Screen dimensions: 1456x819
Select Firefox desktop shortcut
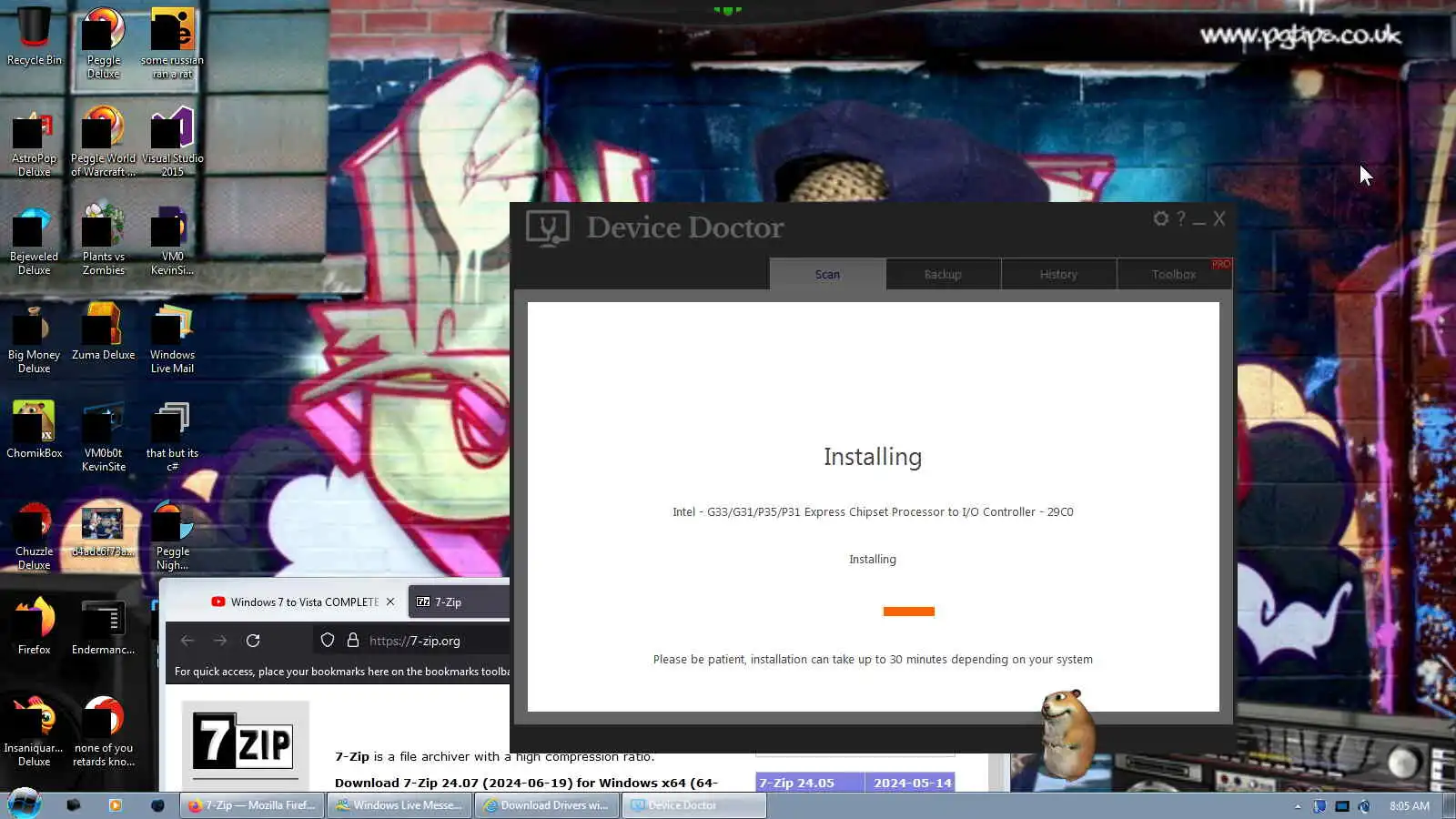pos(35,626)
